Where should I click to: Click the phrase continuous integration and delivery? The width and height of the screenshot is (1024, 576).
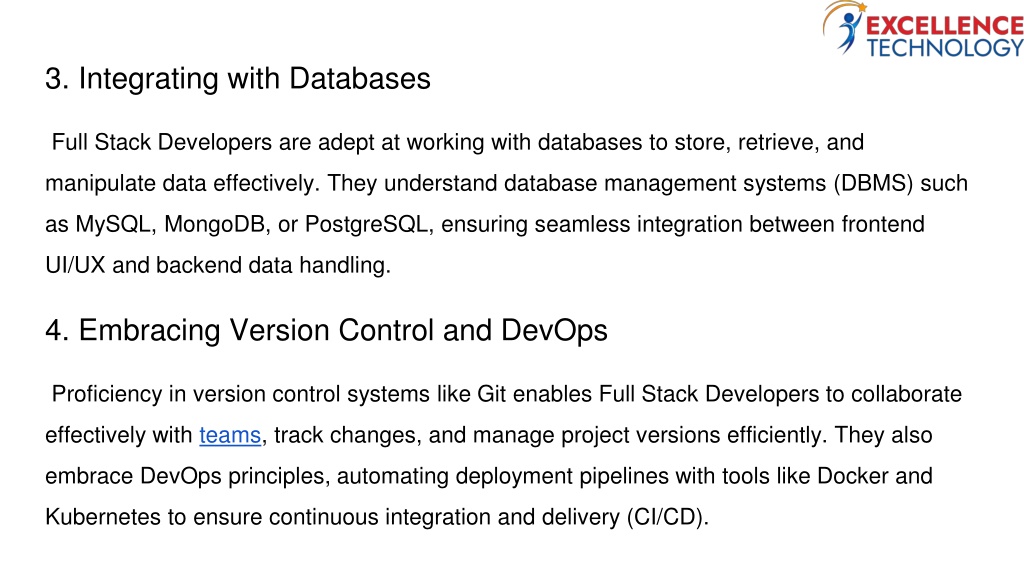pyautogui.click(x=444, y=517)
